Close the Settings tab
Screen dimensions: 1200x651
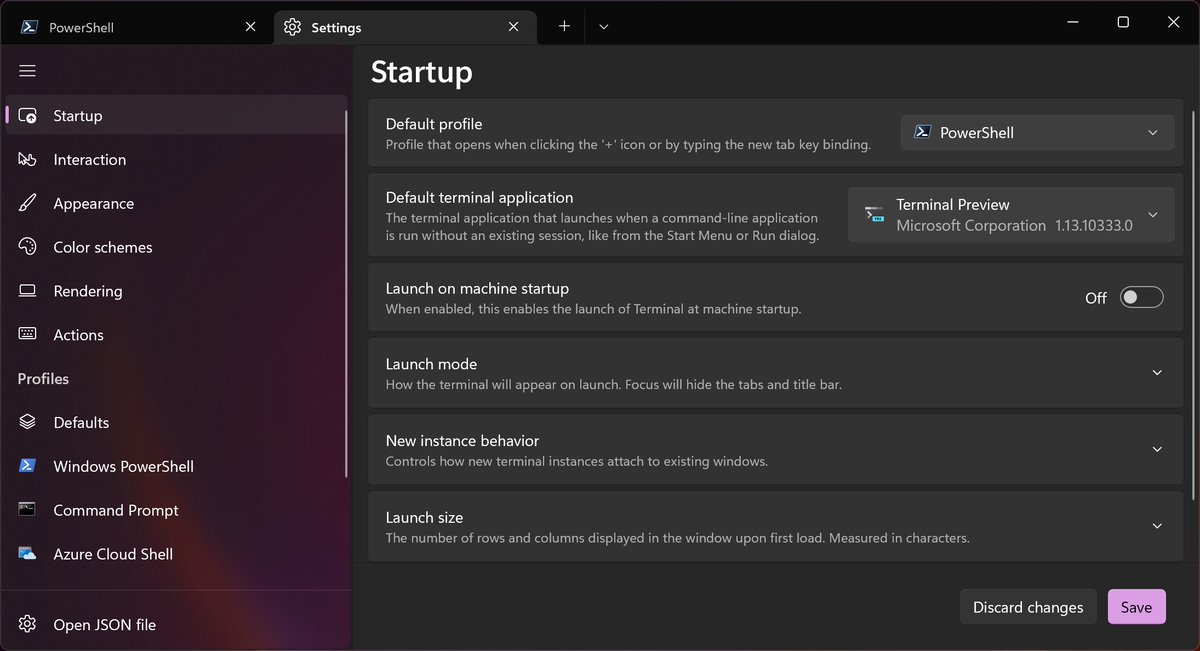tap(514, 27)
